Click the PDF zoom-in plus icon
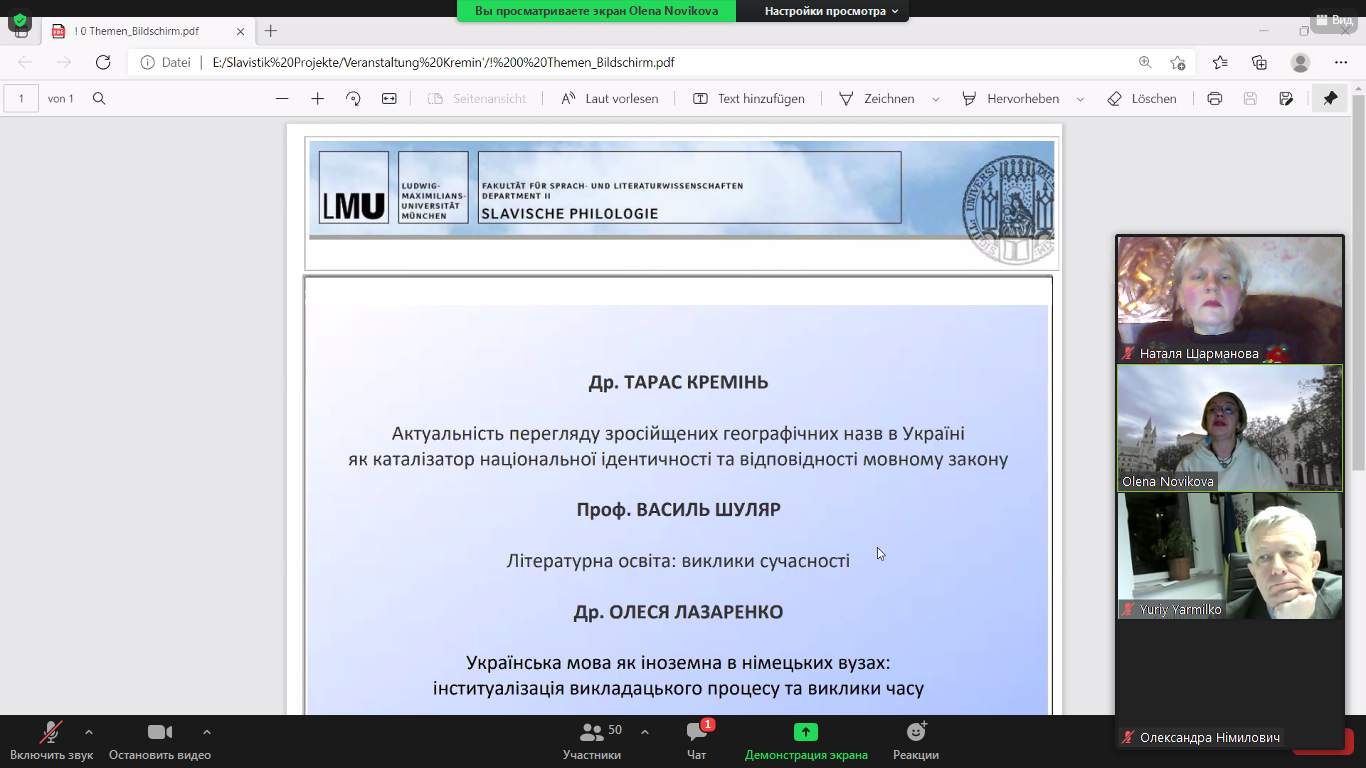Screen dimensions: 1366x768 coord(317,99)
